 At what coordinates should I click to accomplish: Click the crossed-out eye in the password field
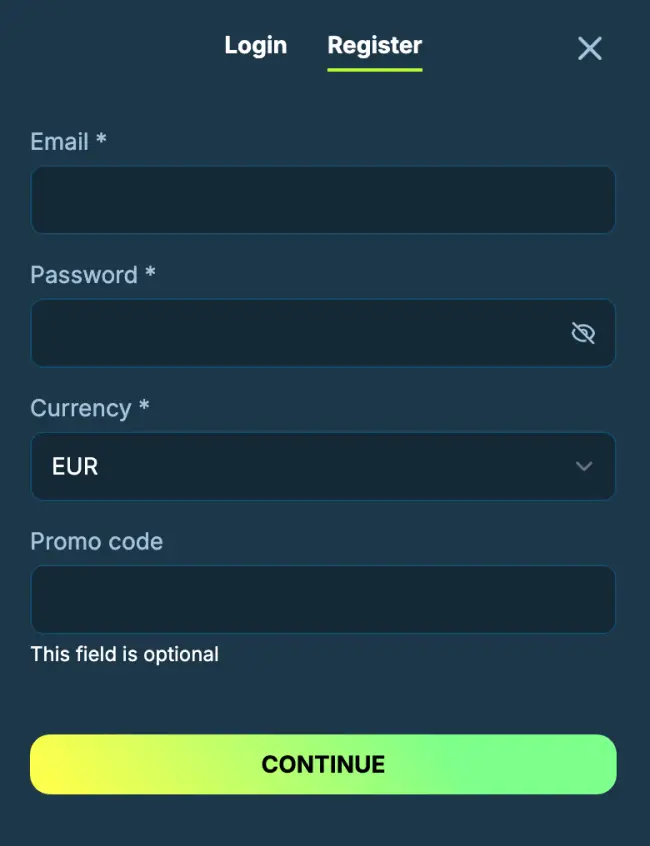click(x=585, y=333)
